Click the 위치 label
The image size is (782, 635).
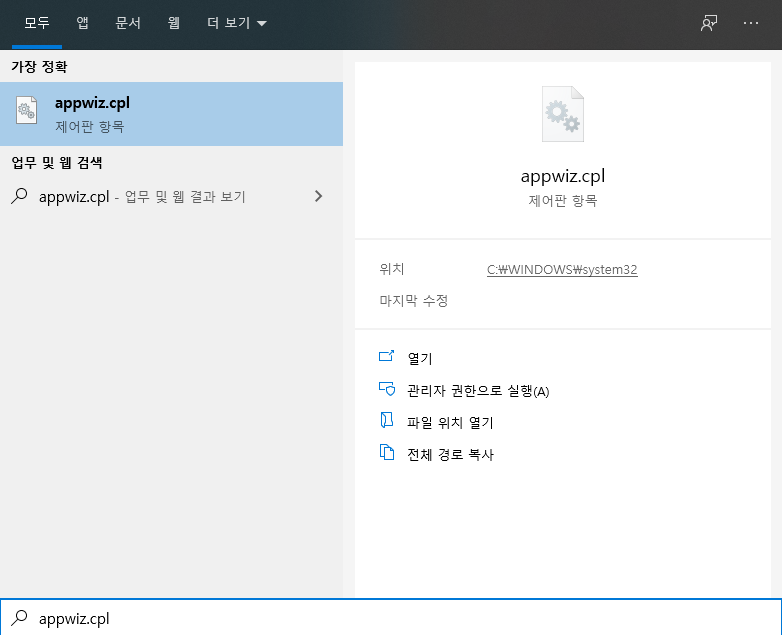coord(391,269)
